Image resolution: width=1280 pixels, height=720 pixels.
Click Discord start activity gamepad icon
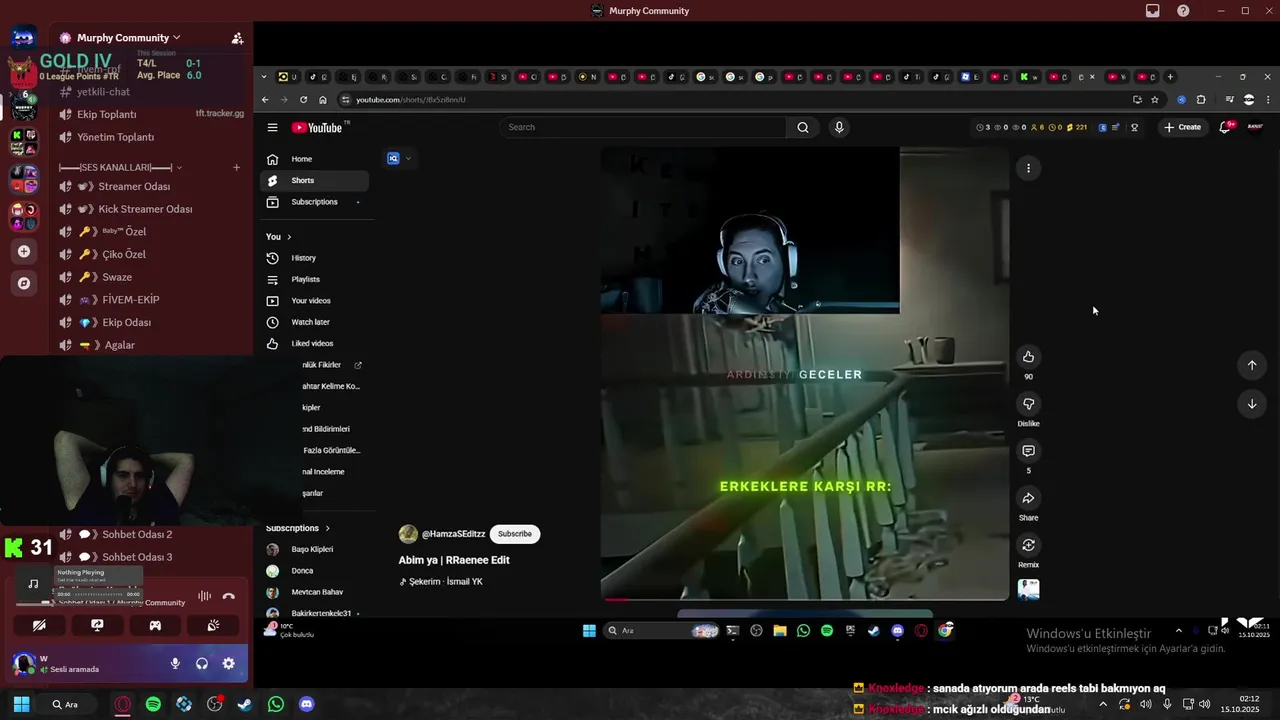(155, 625)
